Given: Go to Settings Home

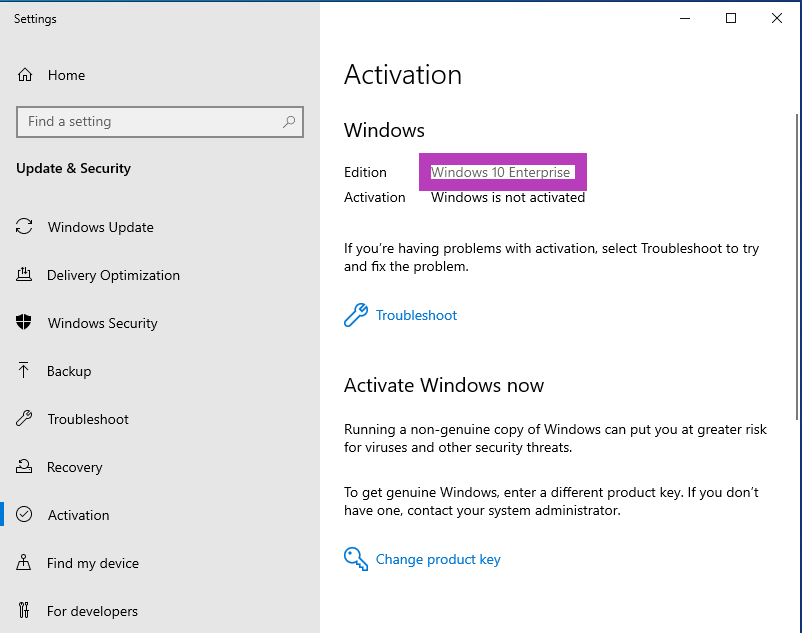Looking at the screenshot, I should click(x=160, y=75).
